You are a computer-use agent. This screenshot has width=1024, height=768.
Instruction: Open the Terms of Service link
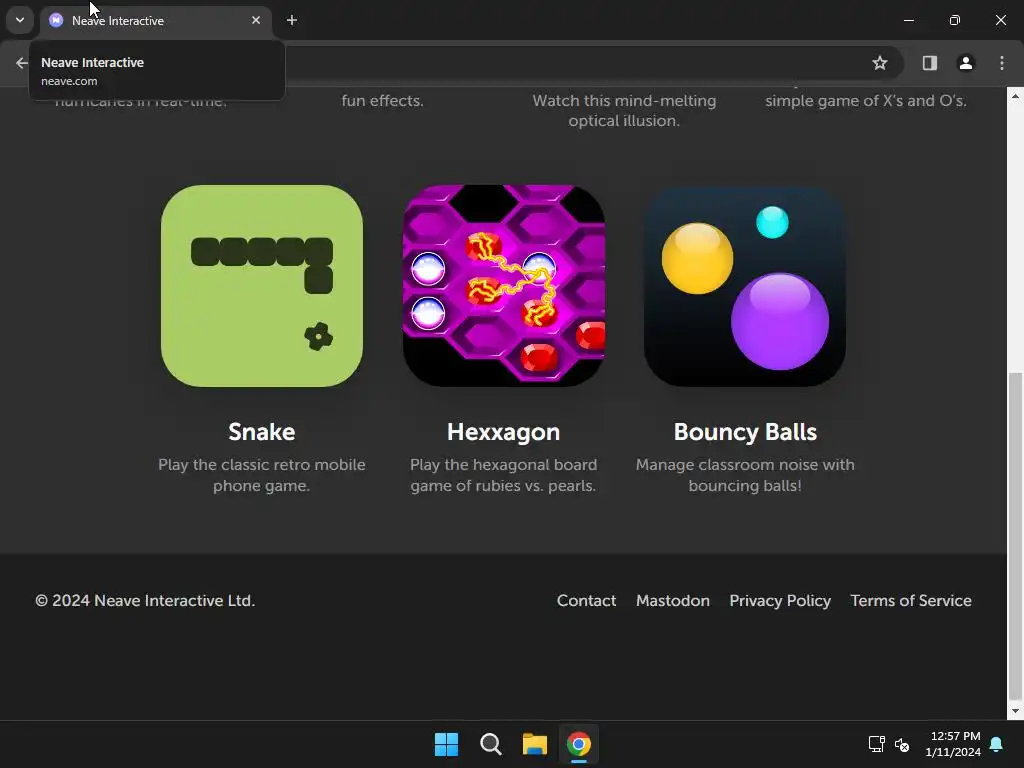point(911,600)
